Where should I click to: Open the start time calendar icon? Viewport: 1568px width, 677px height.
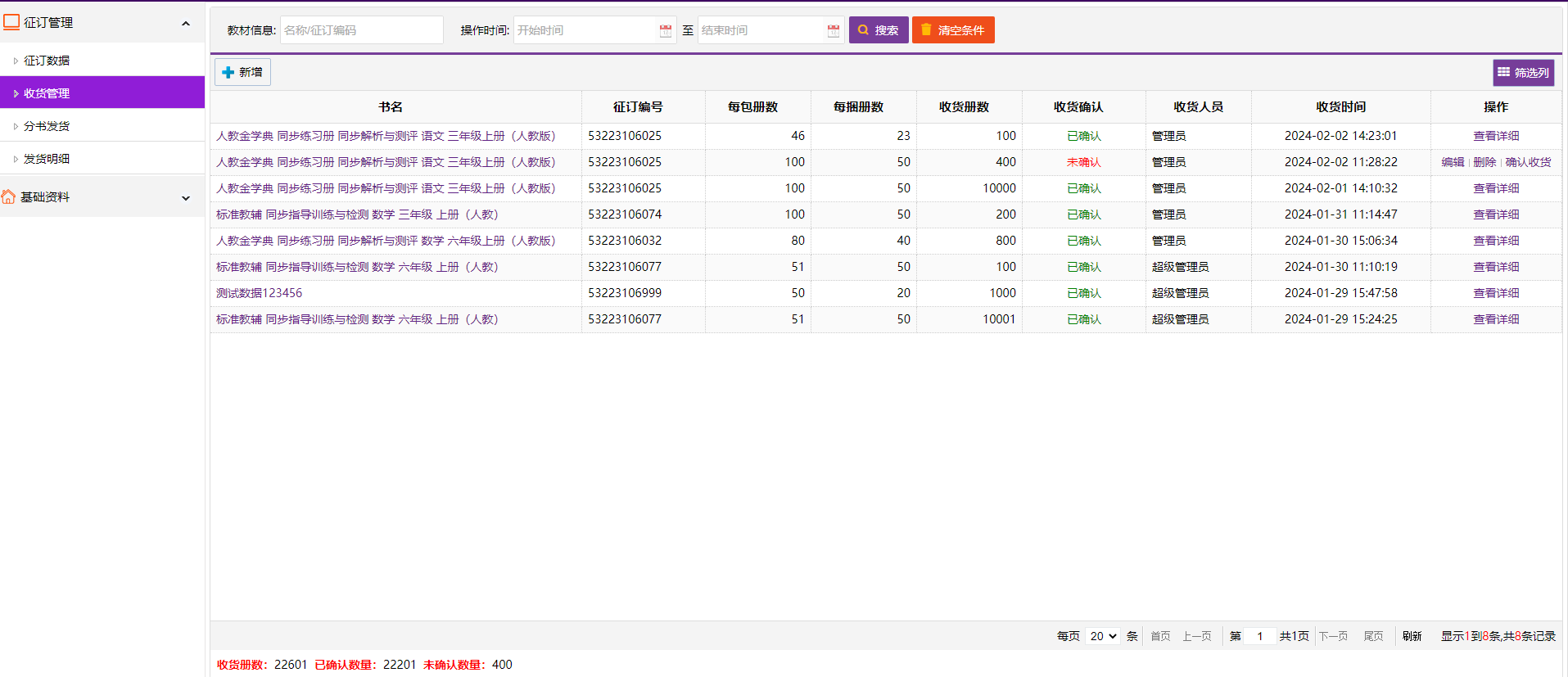click(x=665, y=30)
